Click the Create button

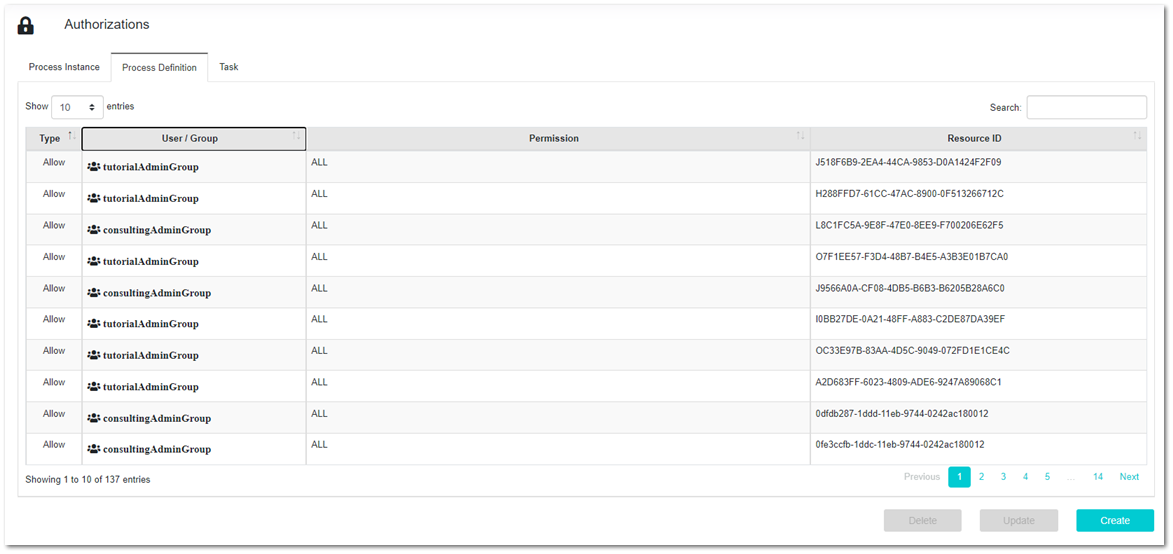click(1115, 520)
